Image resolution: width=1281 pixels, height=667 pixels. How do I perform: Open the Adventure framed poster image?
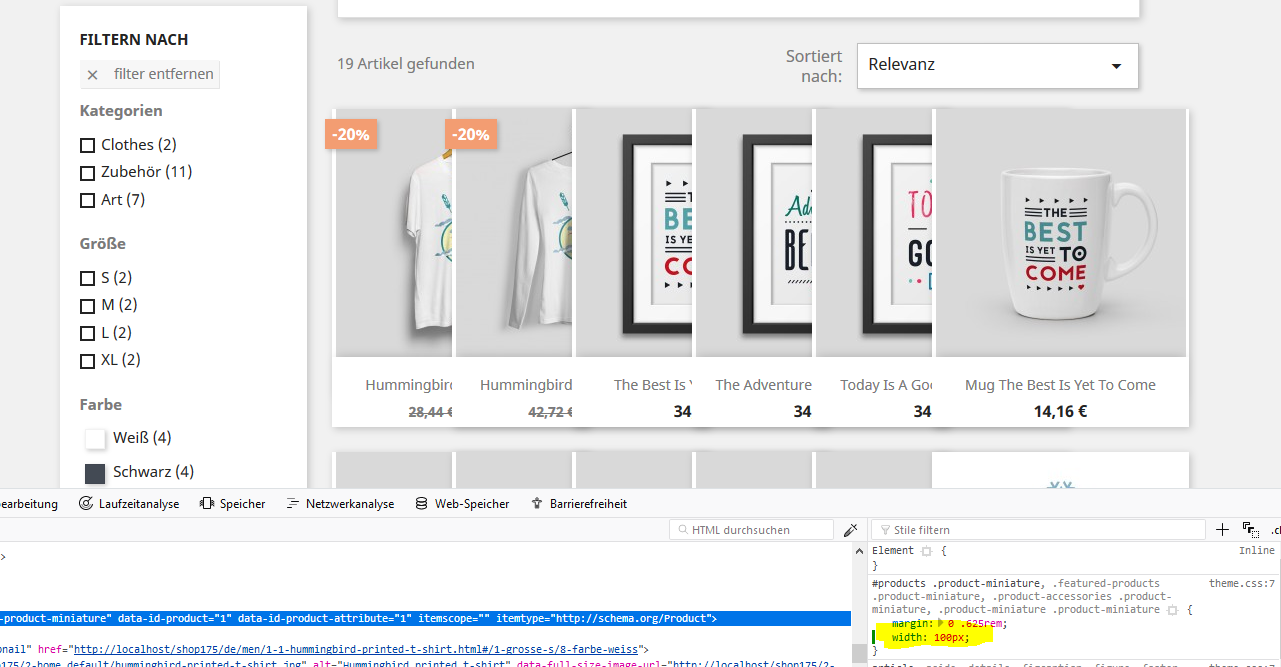(755, 233)
